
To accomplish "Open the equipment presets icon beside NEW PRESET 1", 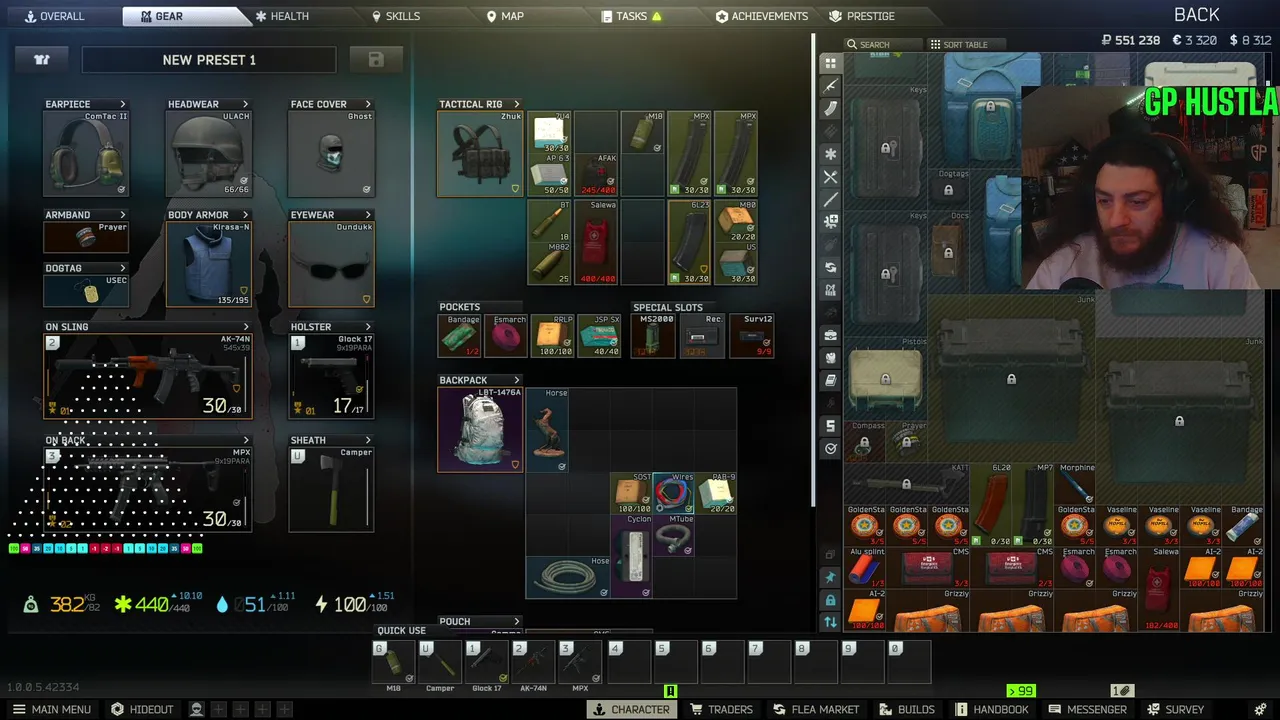I will pyautogui.click(x=42, y=60).
